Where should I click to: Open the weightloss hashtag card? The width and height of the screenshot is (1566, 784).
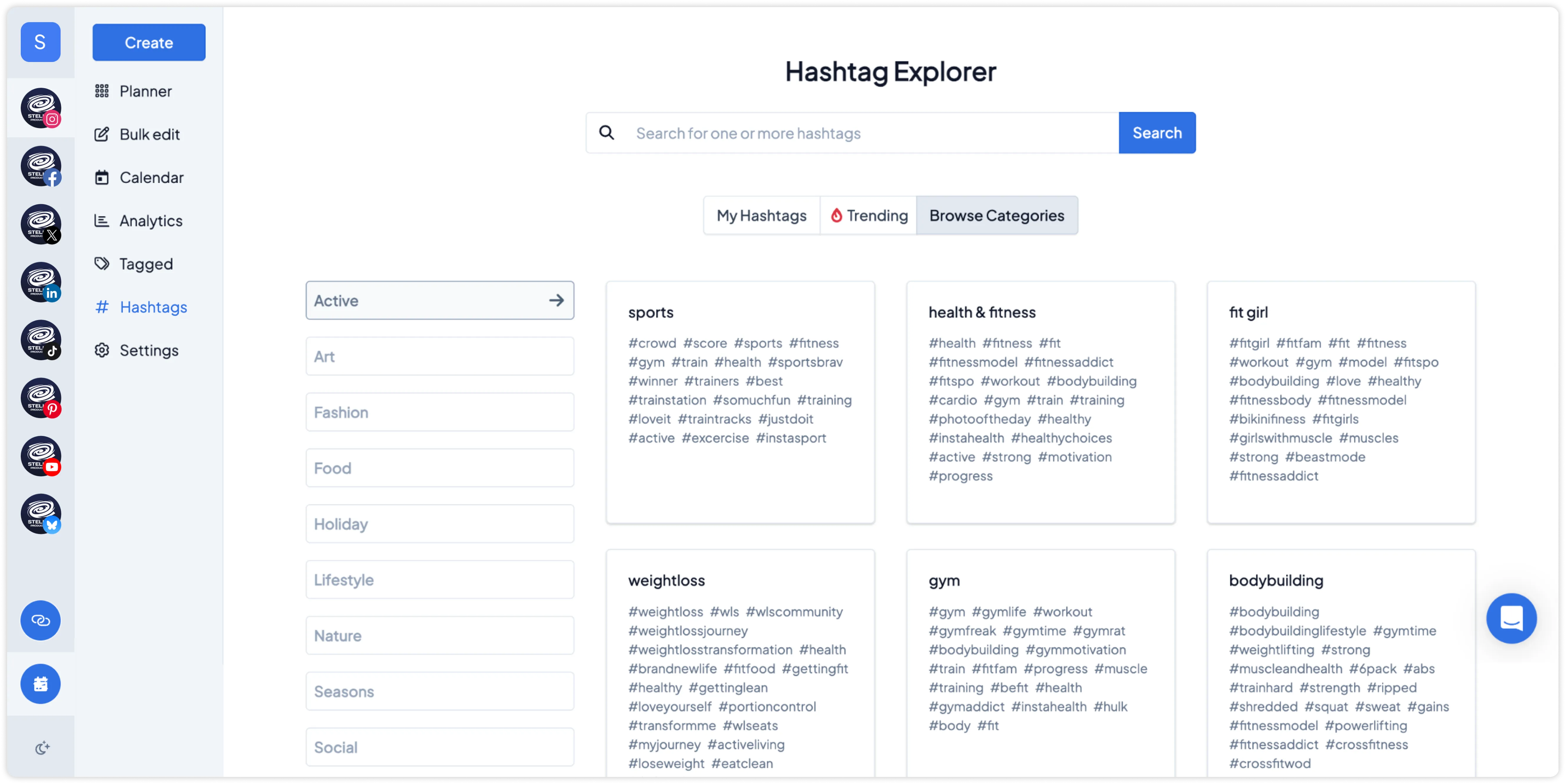click(740, 664)
